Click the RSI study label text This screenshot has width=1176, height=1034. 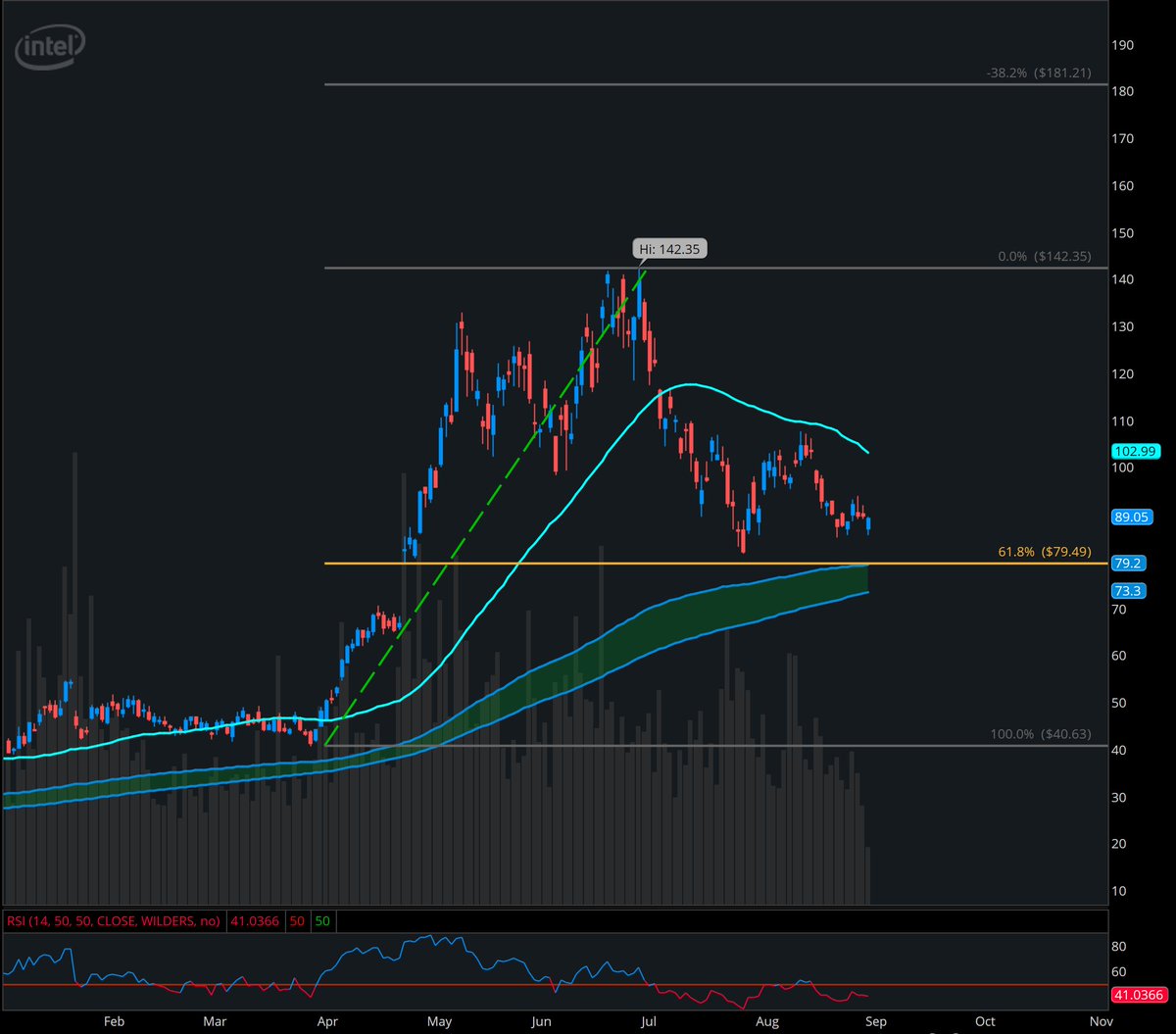113,921
